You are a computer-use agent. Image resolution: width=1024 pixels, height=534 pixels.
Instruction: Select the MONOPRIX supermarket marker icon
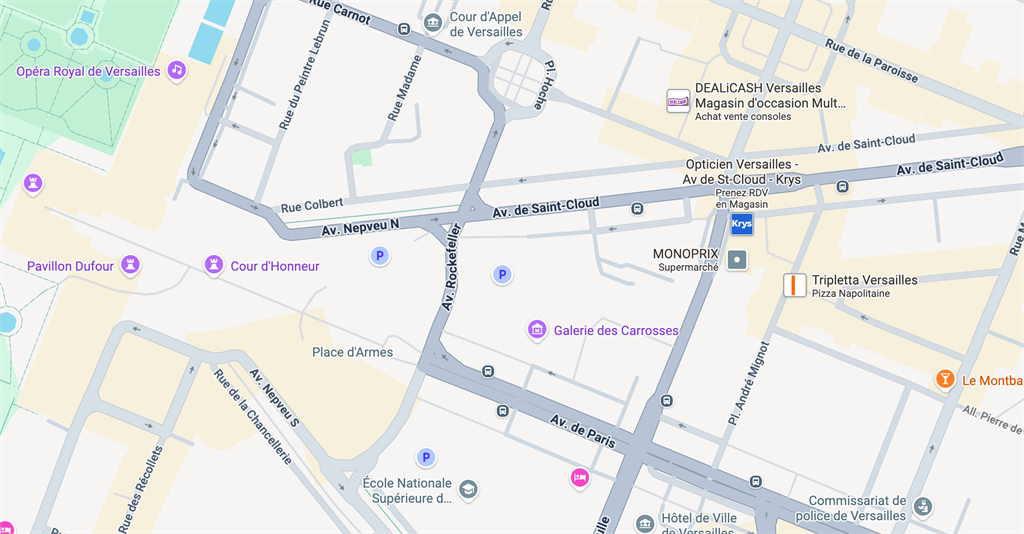click(737, 260)
